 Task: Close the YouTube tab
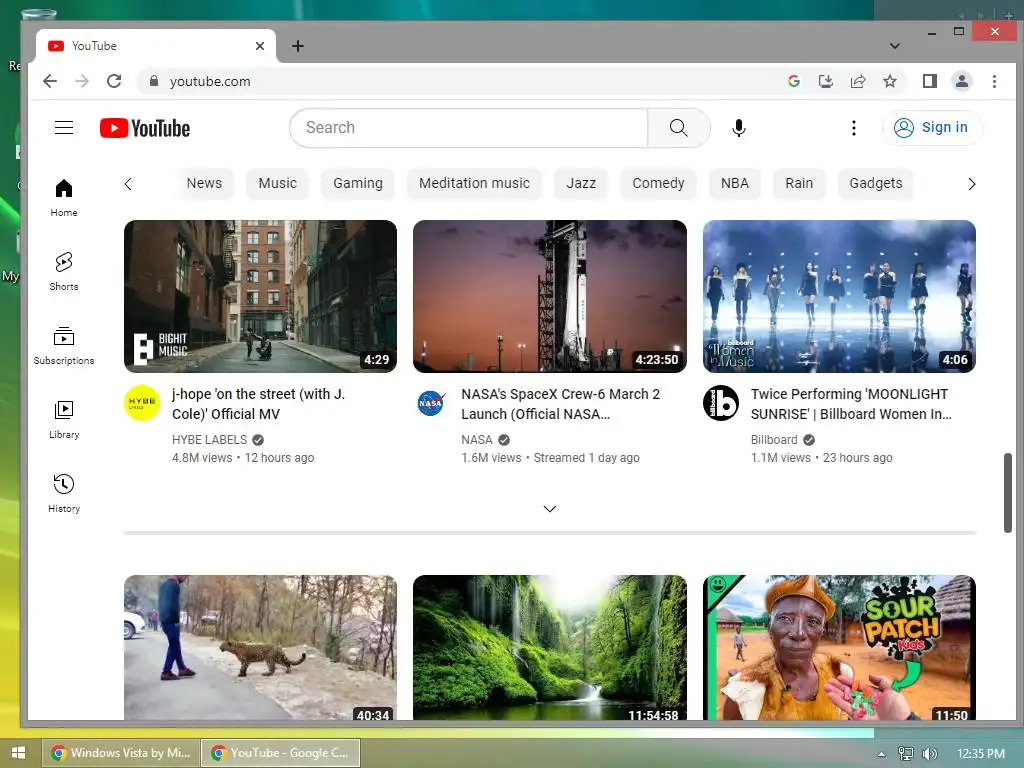click(x=260, y=46)
